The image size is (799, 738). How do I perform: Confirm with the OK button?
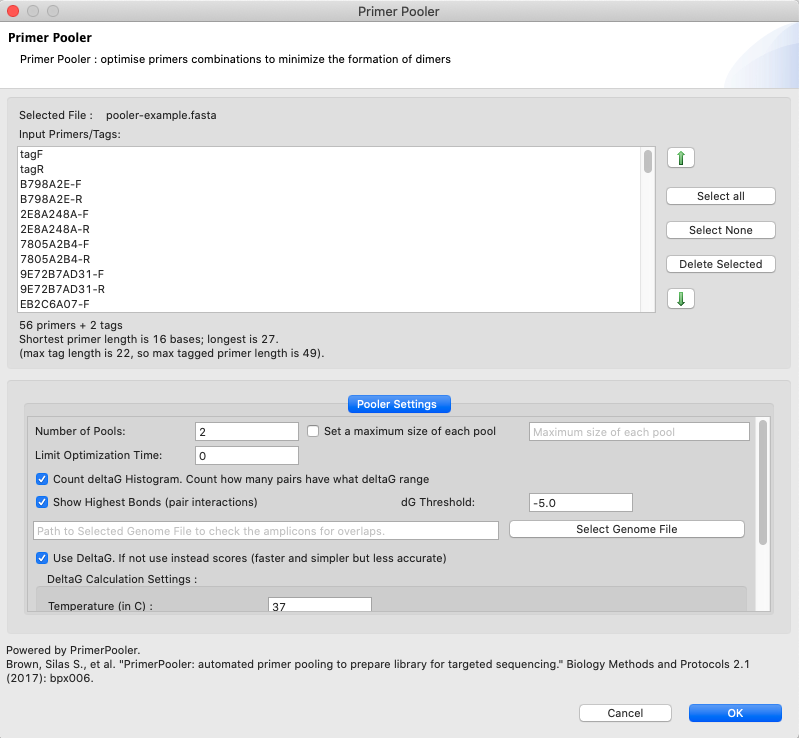point(735,713)
